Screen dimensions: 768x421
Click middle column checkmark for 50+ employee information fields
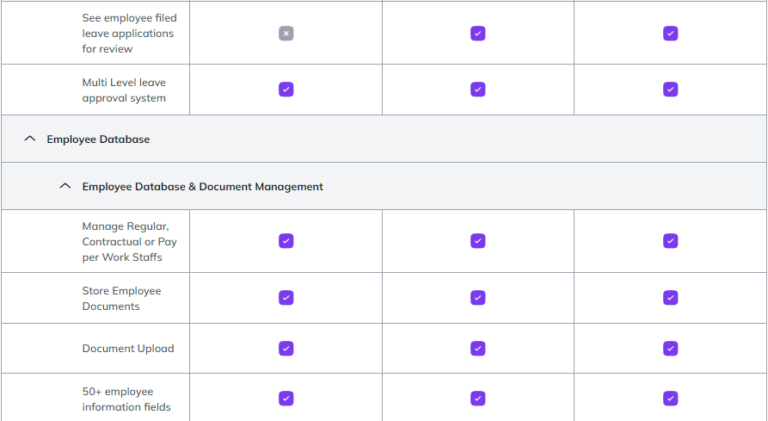coord(478,398)
